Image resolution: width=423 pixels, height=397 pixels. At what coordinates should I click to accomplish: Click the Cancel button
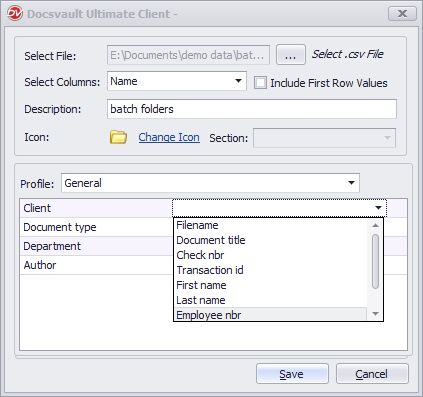click(x=372, y=374)
